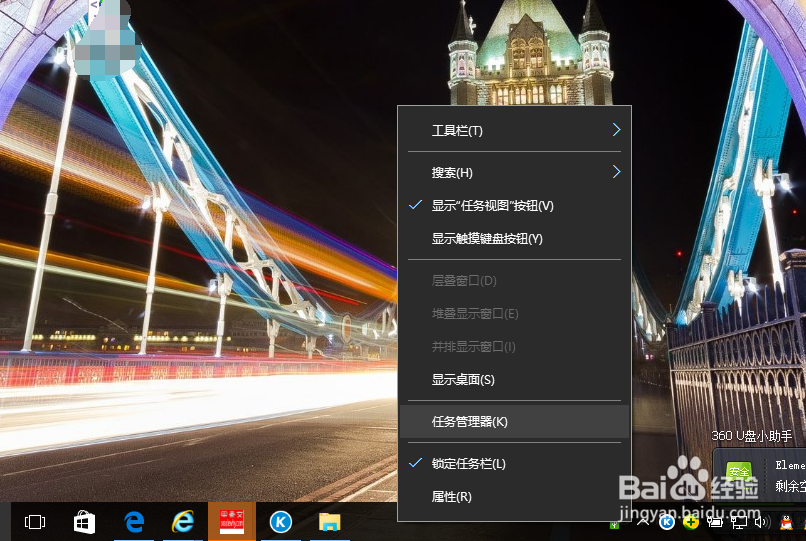Image resolution: width=806 pixels, height=541 pixels.
Task: Open the 搜索(H) submenu entry
Action: click(x=514, y=173)
